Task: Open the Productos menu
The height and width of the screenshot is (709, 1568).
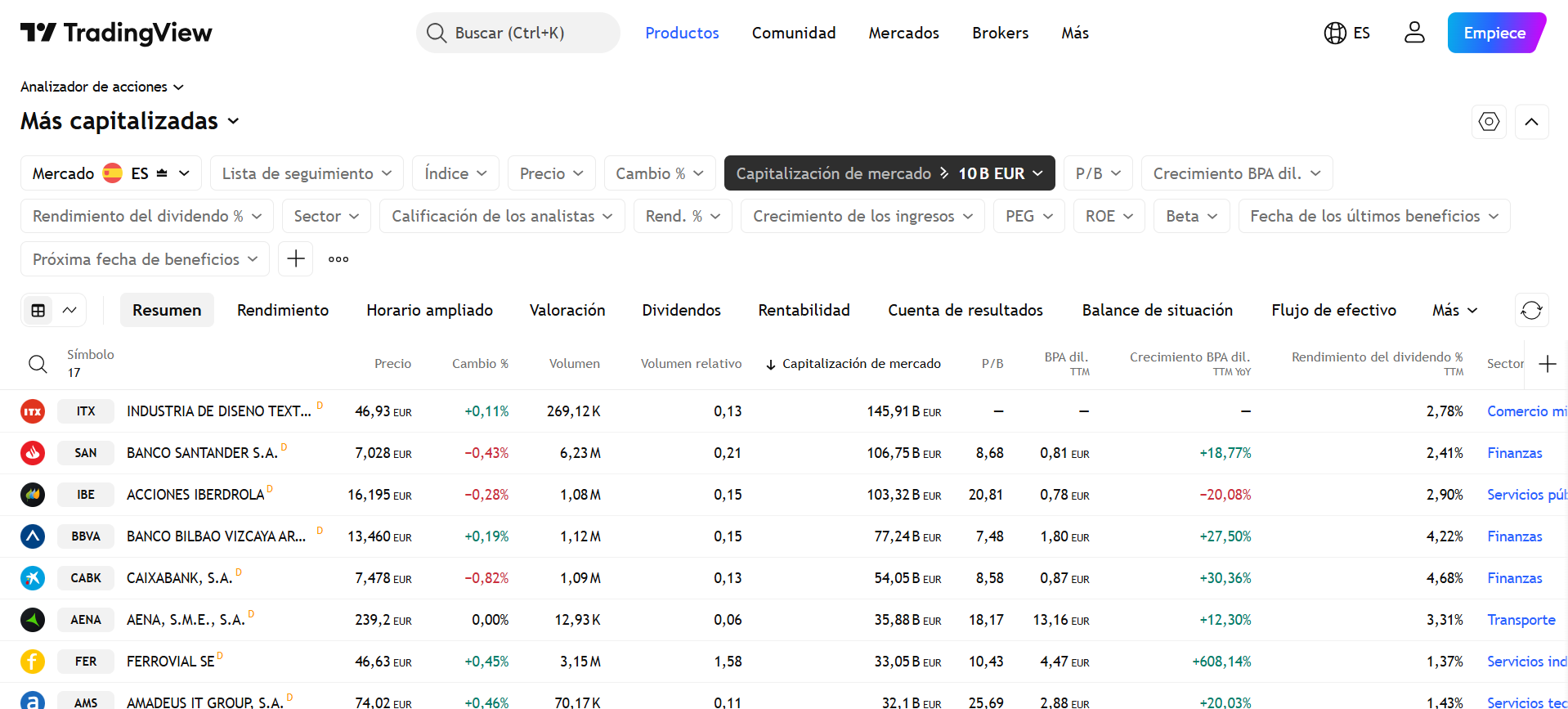Action: tap(682, 33)
